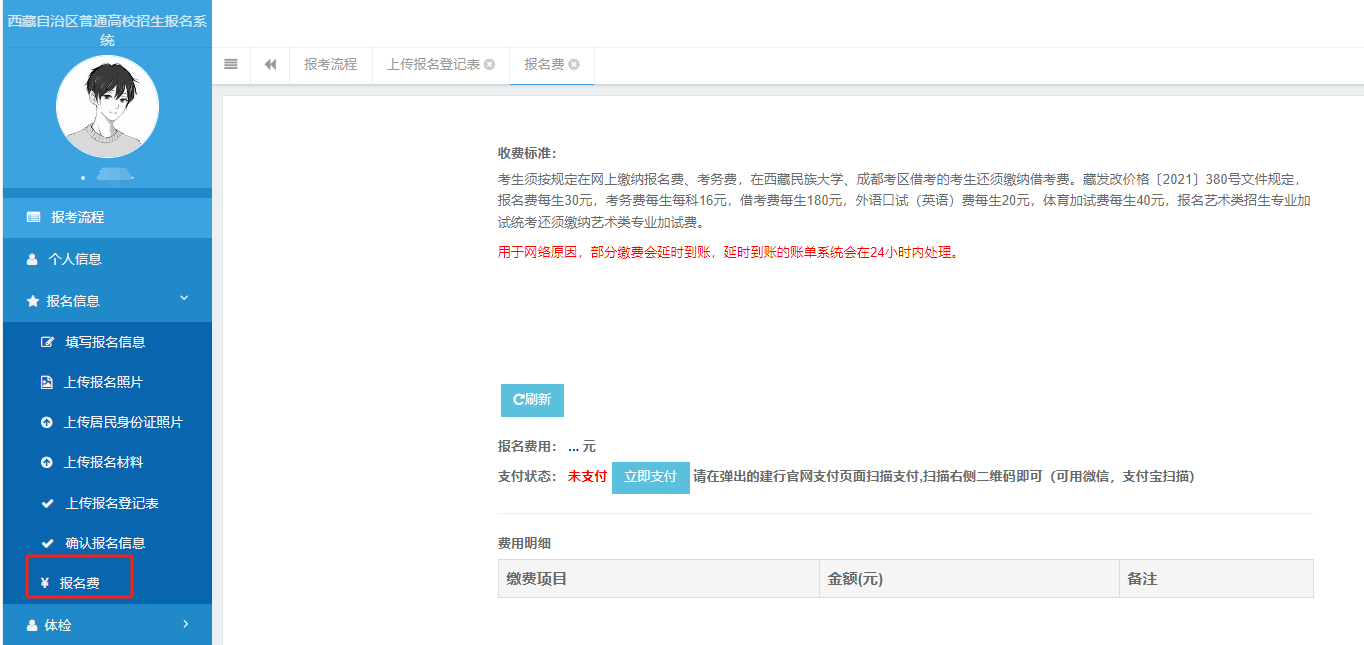Click the user avatar picture
Viewport: 1364px width, 645px height.
coord(107,107)
